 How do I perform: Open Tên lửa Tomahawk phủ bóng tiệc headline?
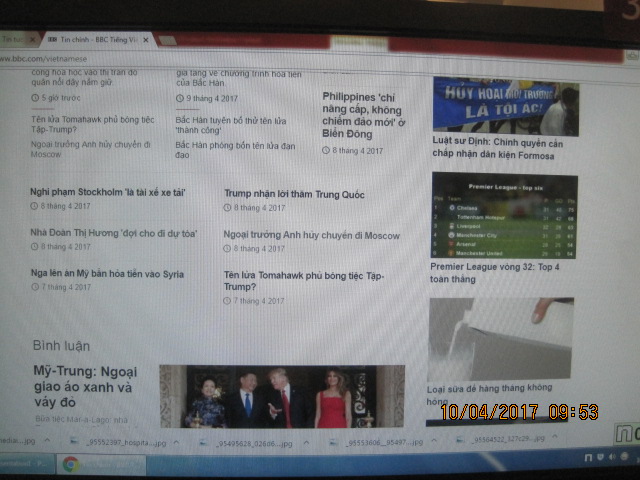click(x=304, y=281)
